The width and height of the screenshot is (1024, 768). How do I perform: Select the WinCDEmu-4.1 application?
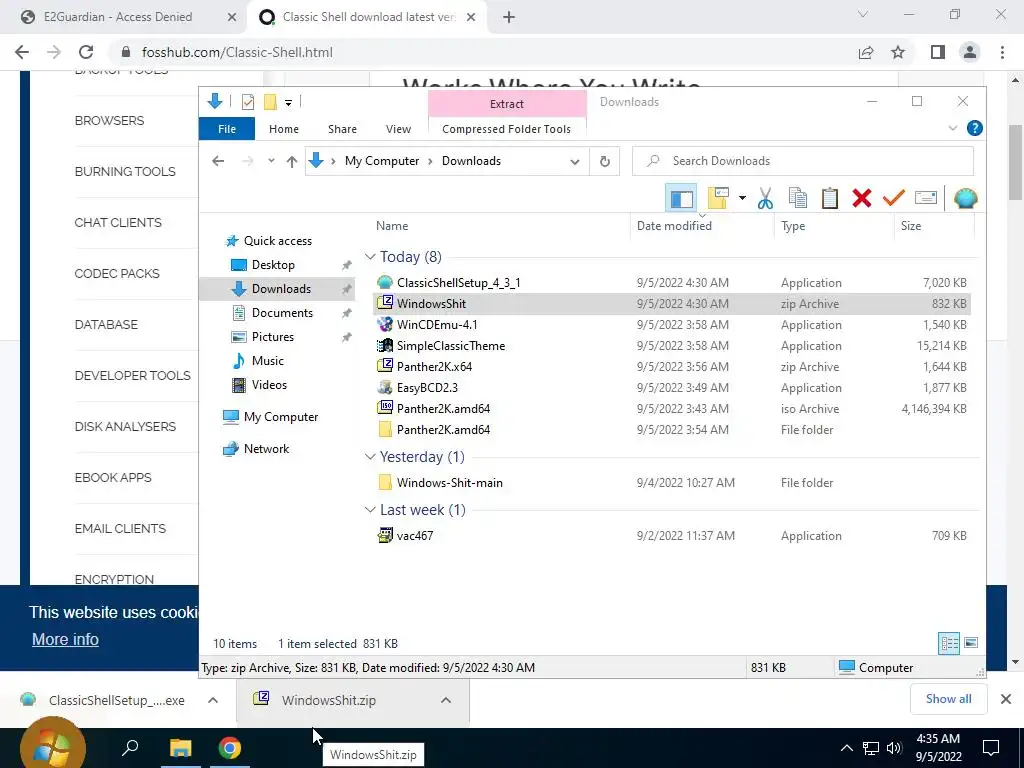point(671,325)
